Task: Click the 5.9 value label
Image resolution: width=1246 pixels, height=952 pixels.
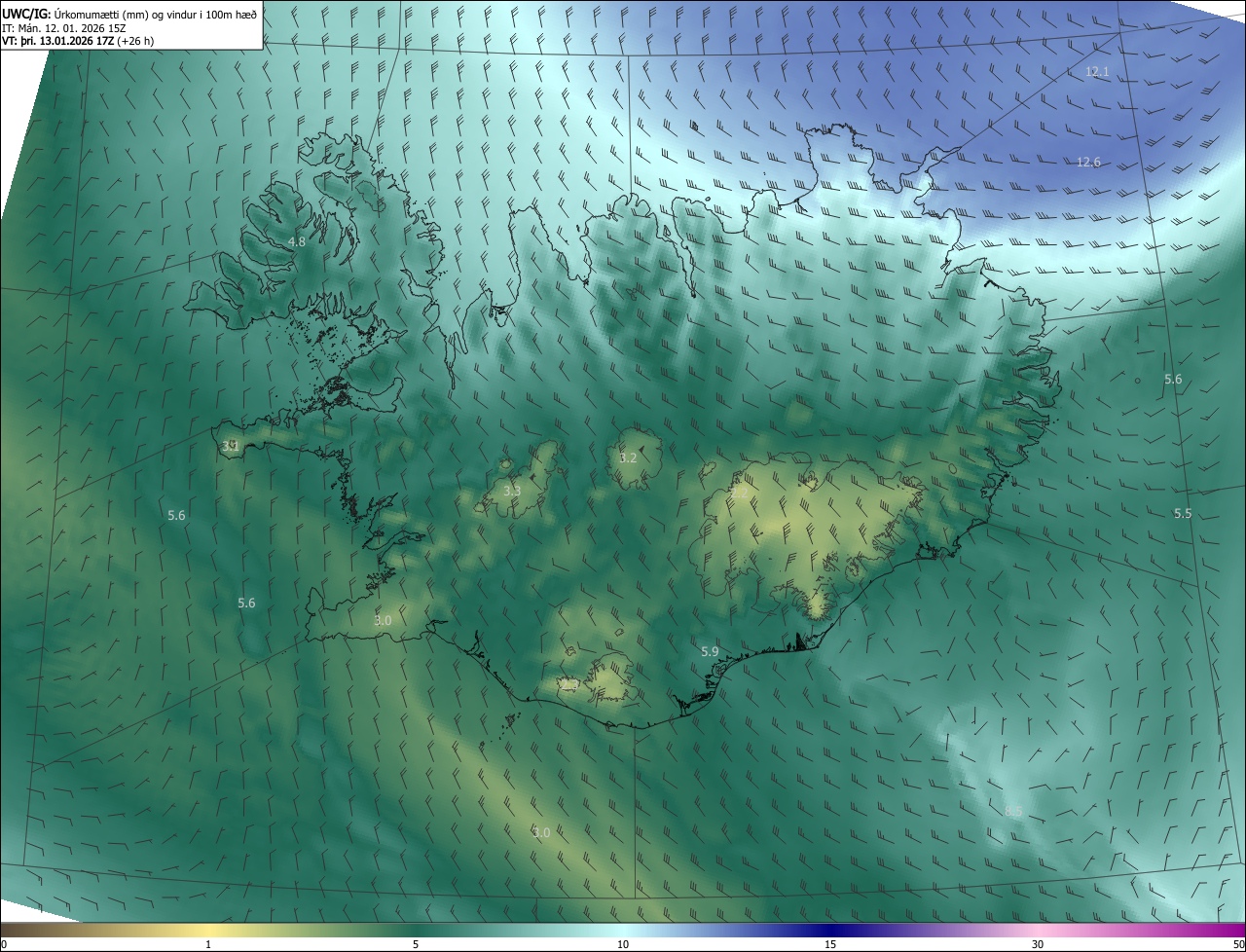Action: tap(710, 651)
